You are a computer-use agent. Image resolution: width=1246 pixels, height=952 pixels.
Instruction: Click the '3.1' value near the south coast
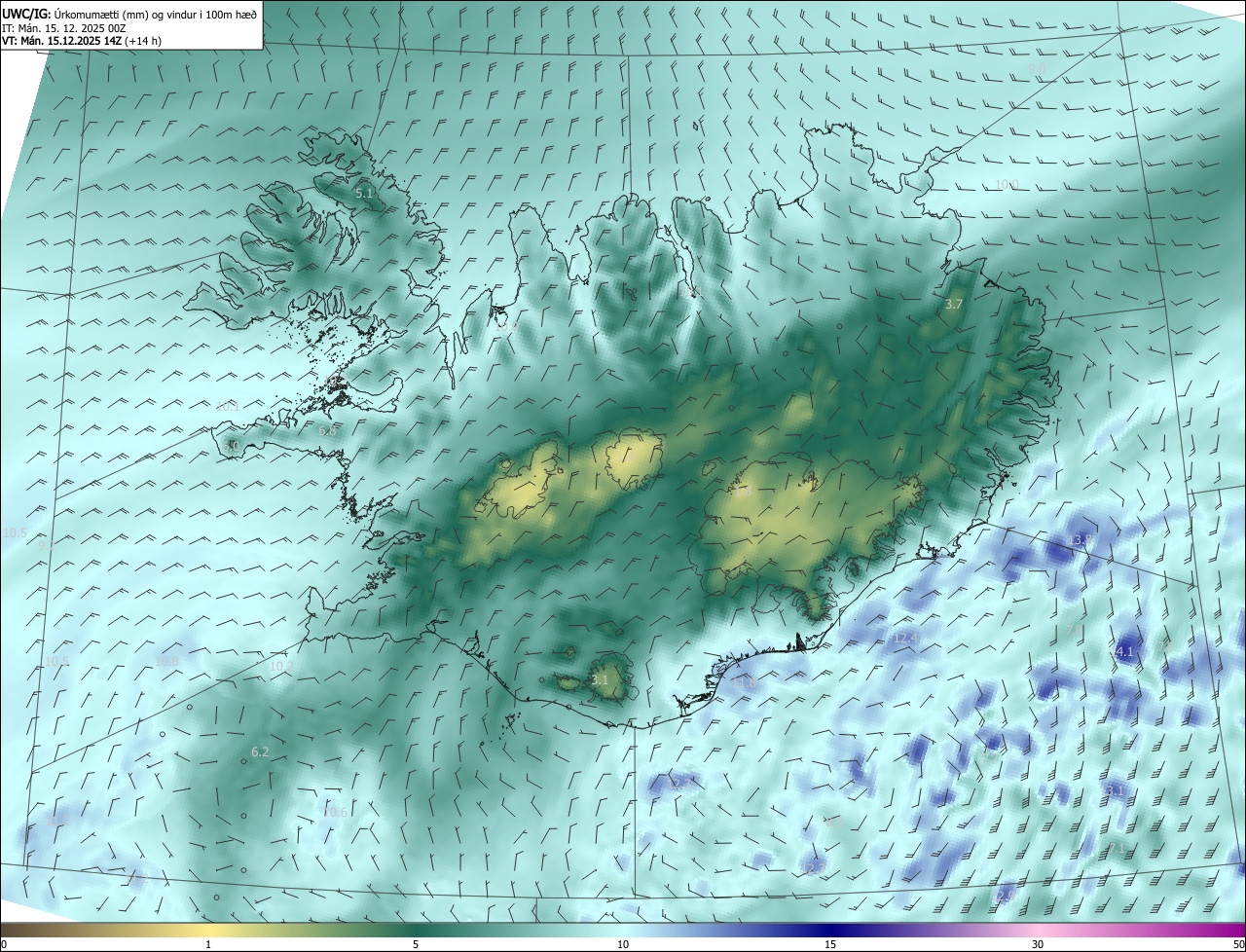pos(600,679)
